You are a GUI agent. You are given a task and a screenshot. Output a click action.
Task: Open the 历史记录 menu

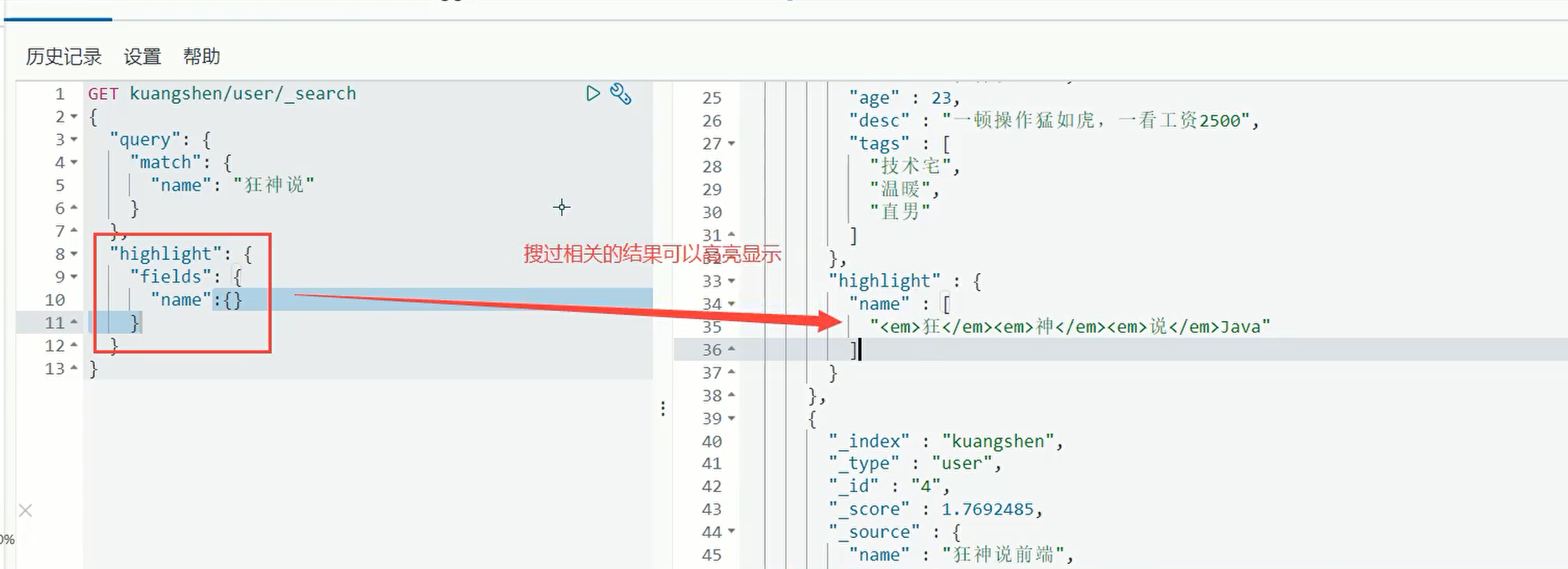coord(64,56)
